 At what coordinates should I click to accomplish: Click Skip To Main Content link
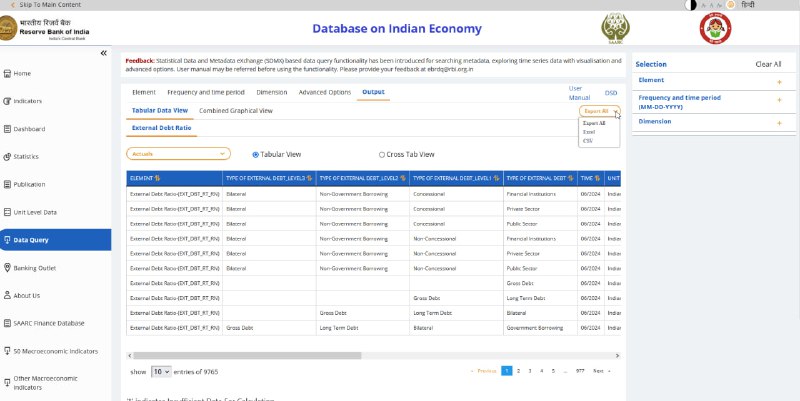click(x=50, y=5)
